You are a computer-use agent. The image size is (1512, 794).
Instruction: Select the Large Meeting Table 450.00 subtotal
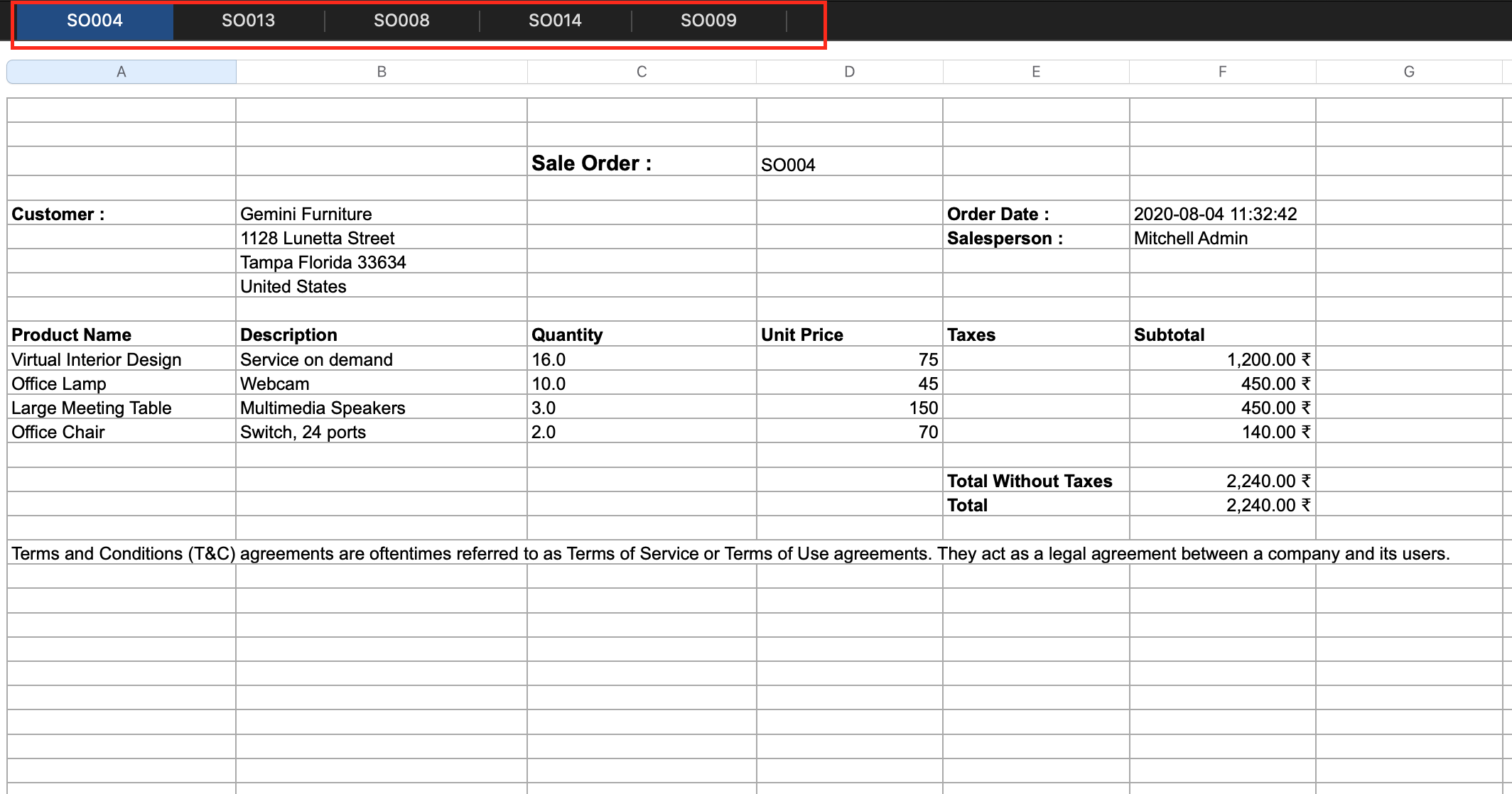(x=1223, y=407)
